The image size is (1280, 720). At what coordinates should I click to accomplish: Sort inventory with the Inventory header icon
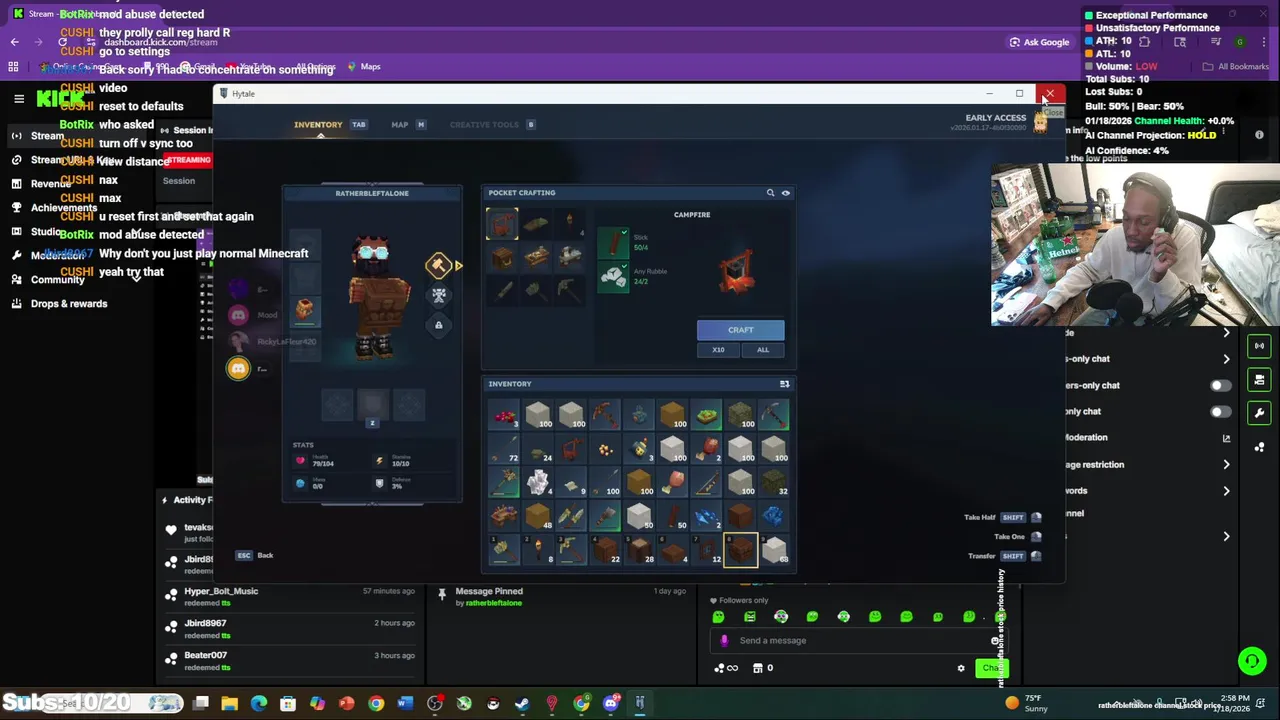pyautogui.click(x=784, y=384)
